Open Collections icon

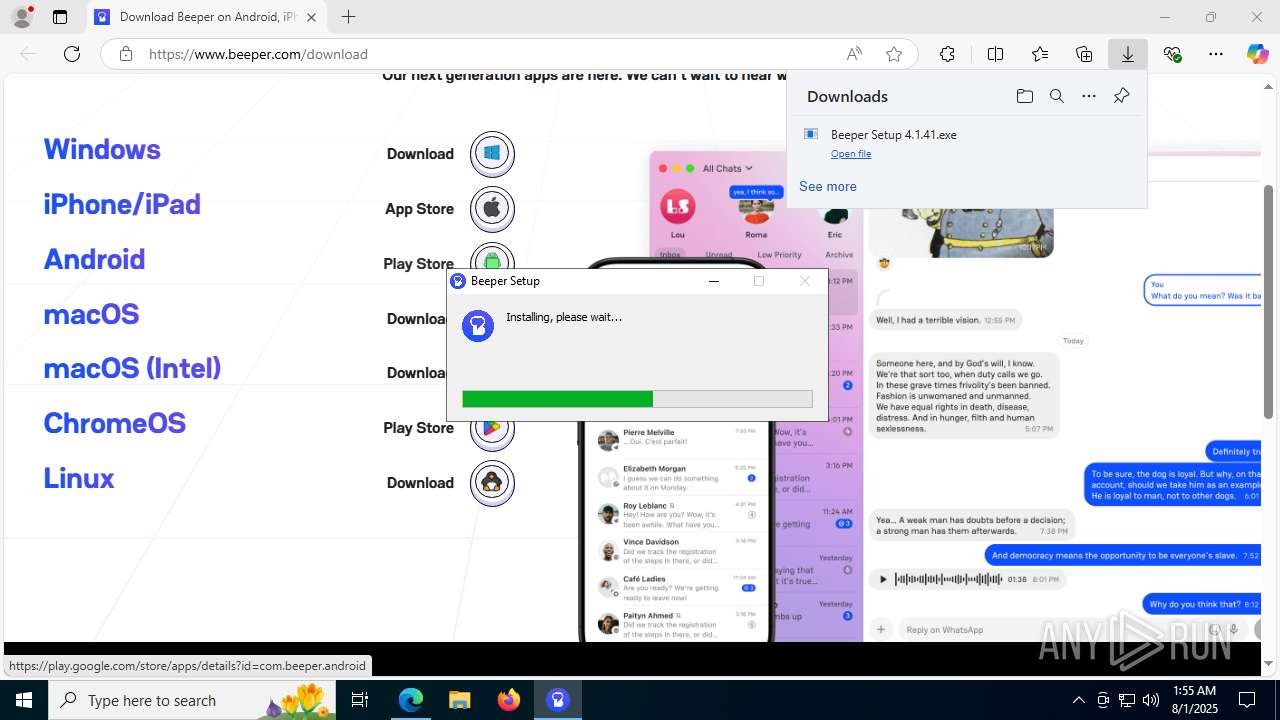coord(1084,54)
